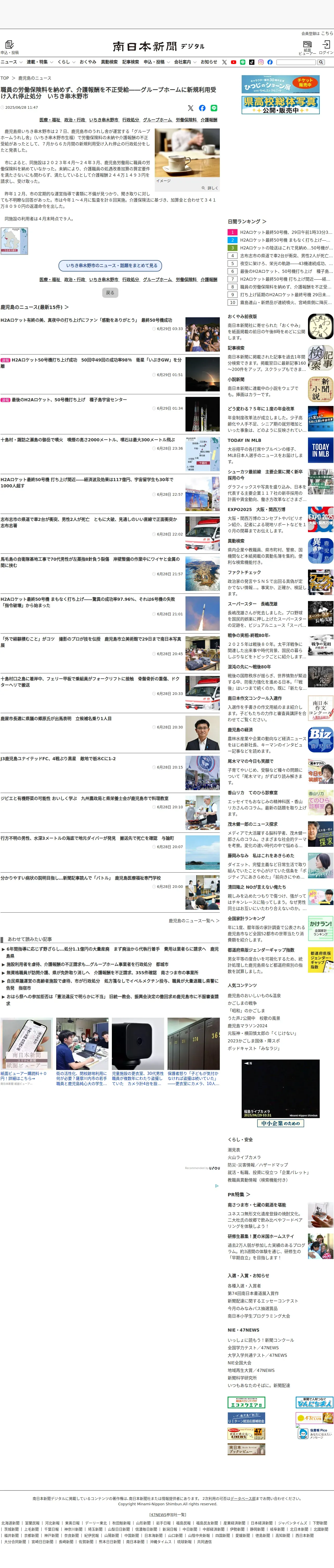Open おくやみ前夜版 sidebar thumbnail
334x1568 pixels.
coord(321,326)
